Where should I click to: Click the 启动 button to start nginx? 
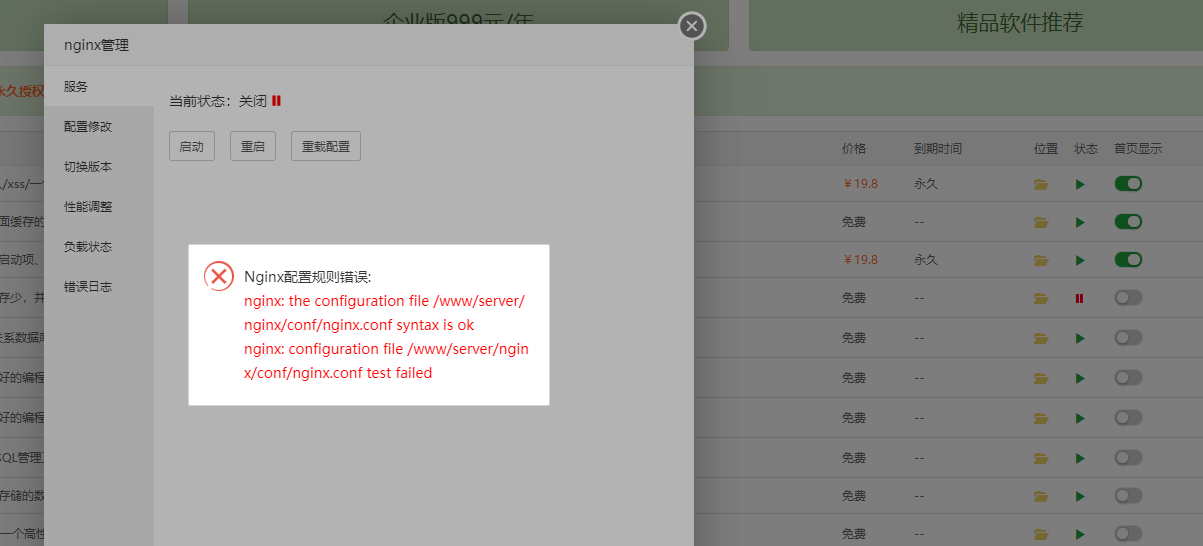coord(192,146)
